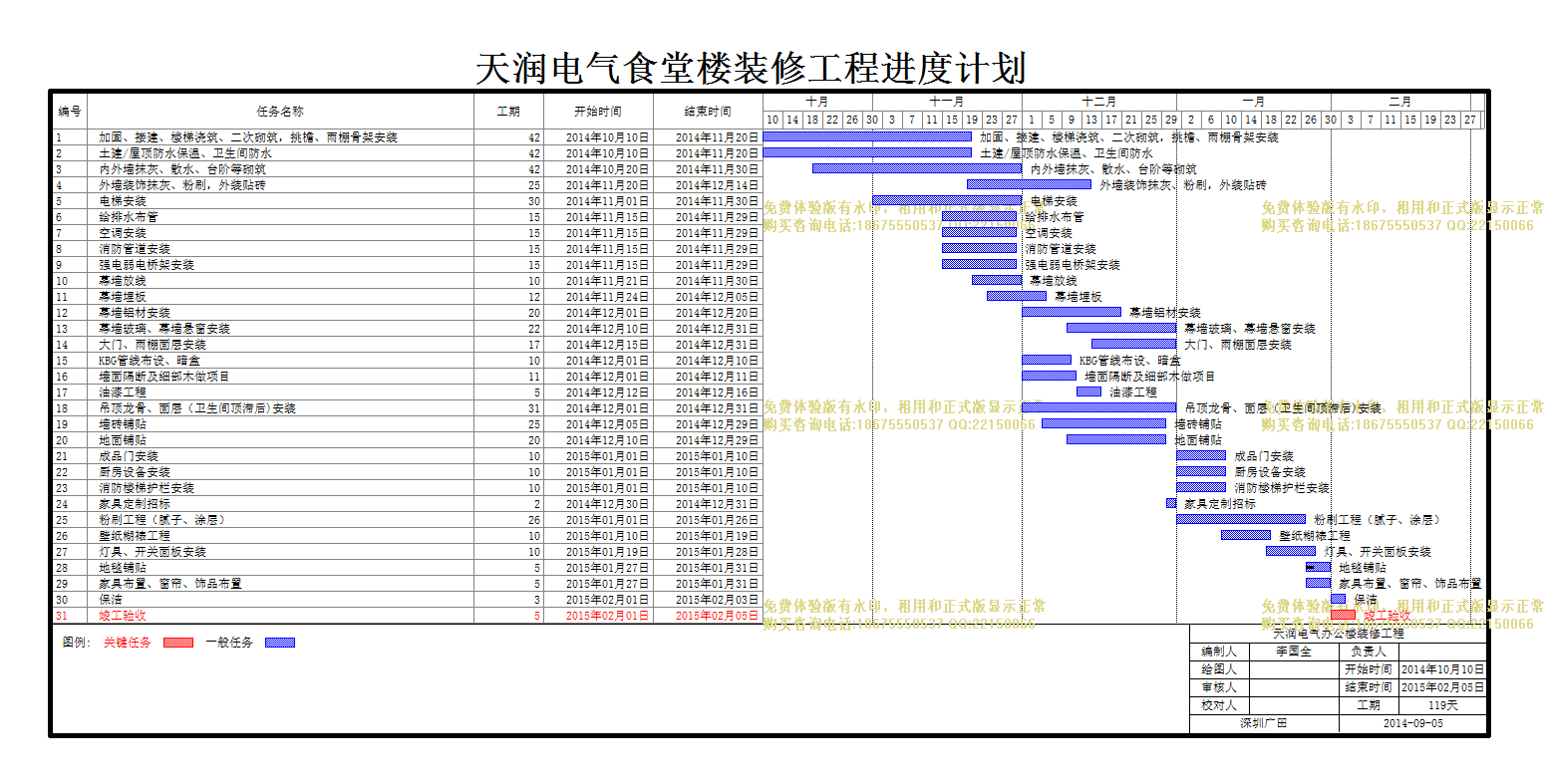1544x784 pixels.
Task: Click the date 2014-09-05
Action: coord(1412,723)
